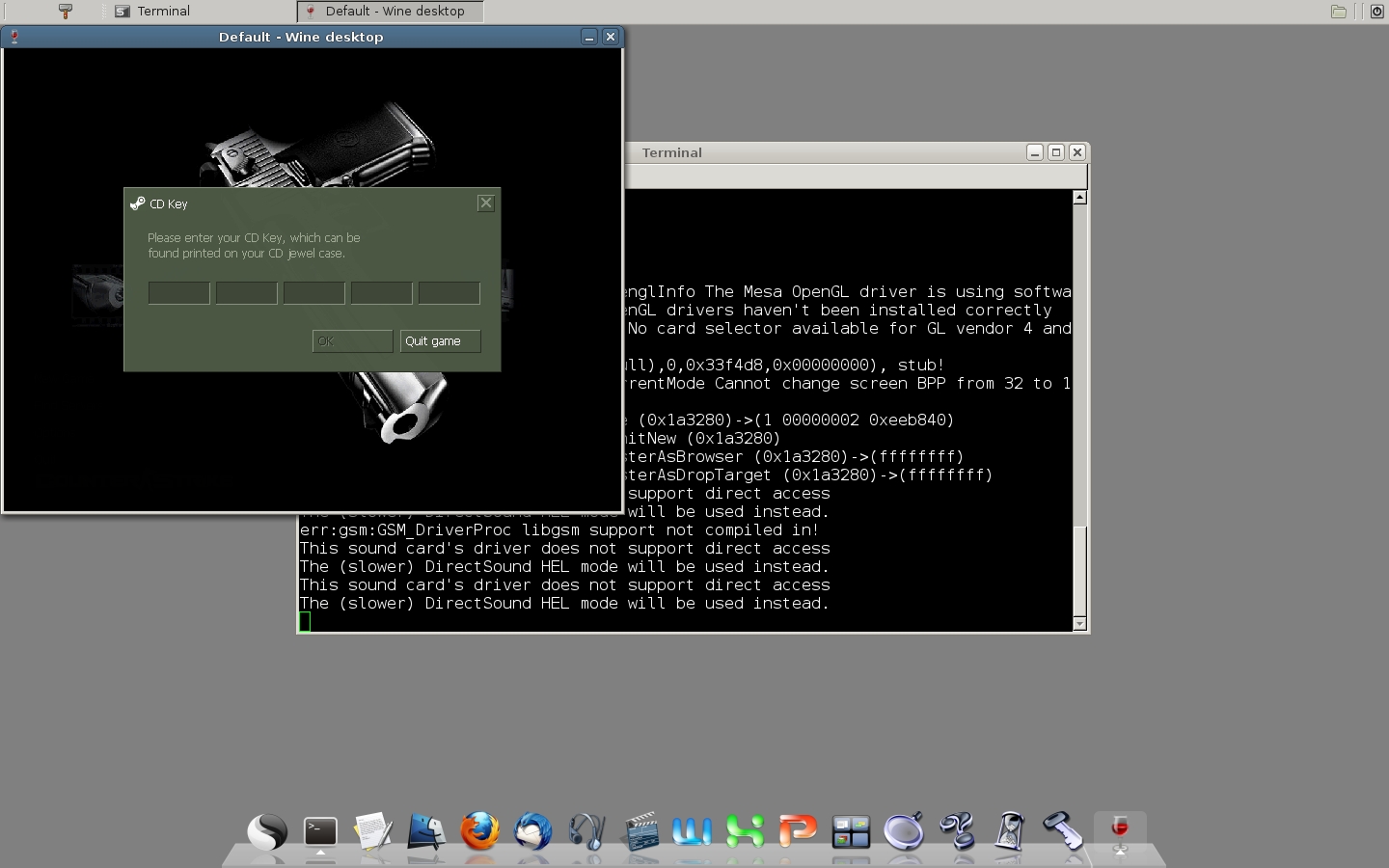1389x868 pixels.
Task: Close the CD Key dialog
Action: [x=486, y=203]
